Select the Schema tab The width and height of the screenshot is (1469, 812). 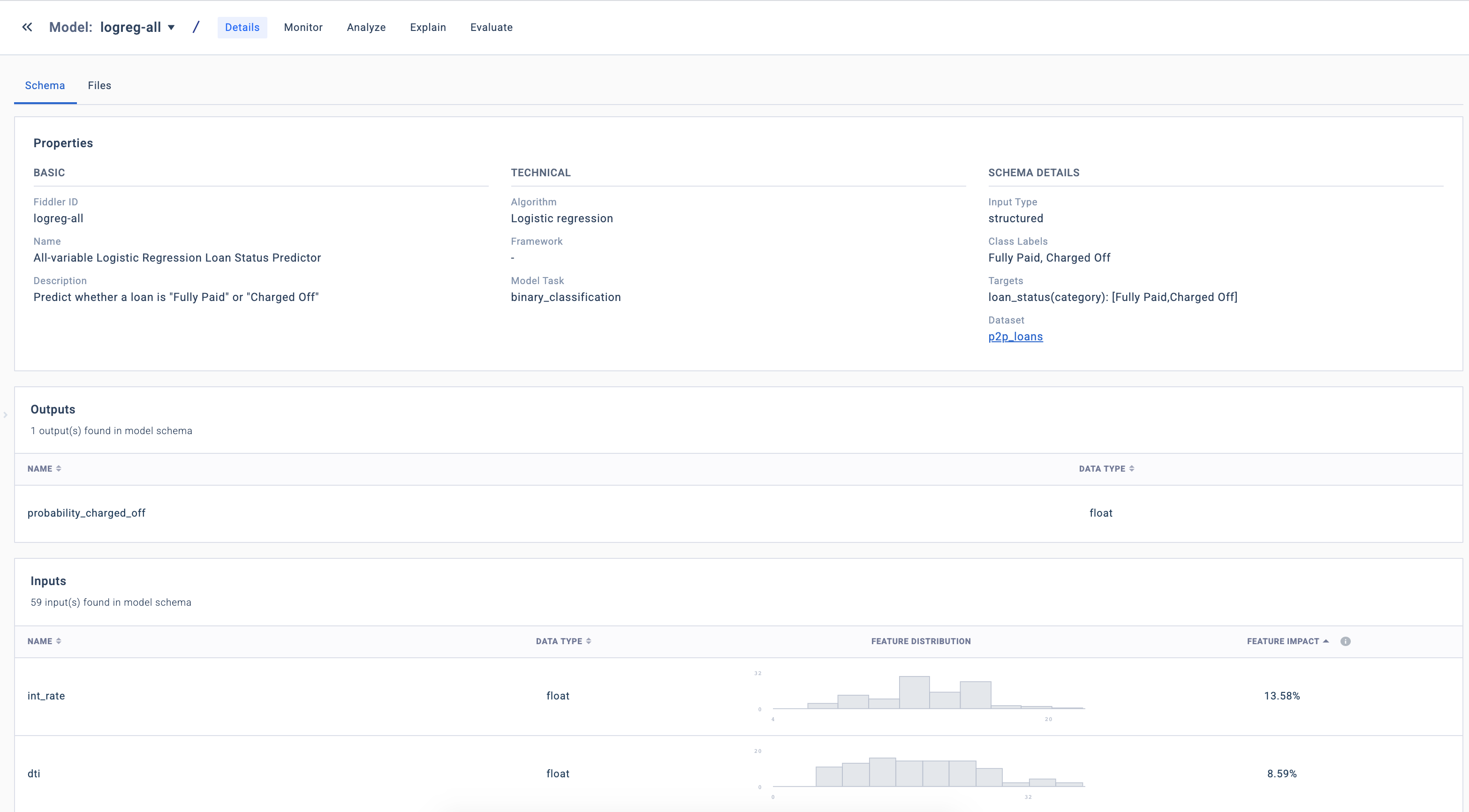coord(45,85)
